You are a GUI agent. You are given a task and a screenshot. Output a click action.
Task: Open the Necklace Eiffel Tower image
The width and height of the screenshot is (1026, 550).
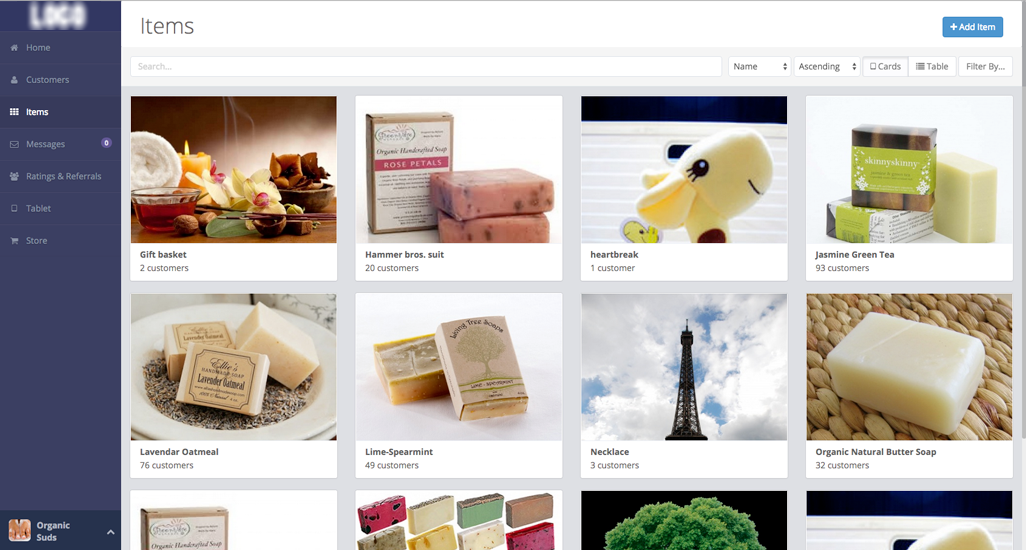coord(684,367)
